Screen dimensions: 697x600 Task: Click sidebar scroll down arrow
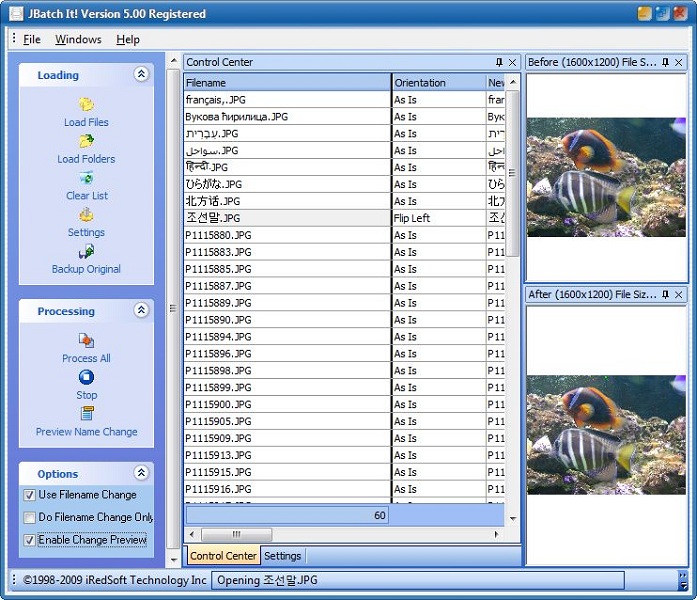coord(173,560)
